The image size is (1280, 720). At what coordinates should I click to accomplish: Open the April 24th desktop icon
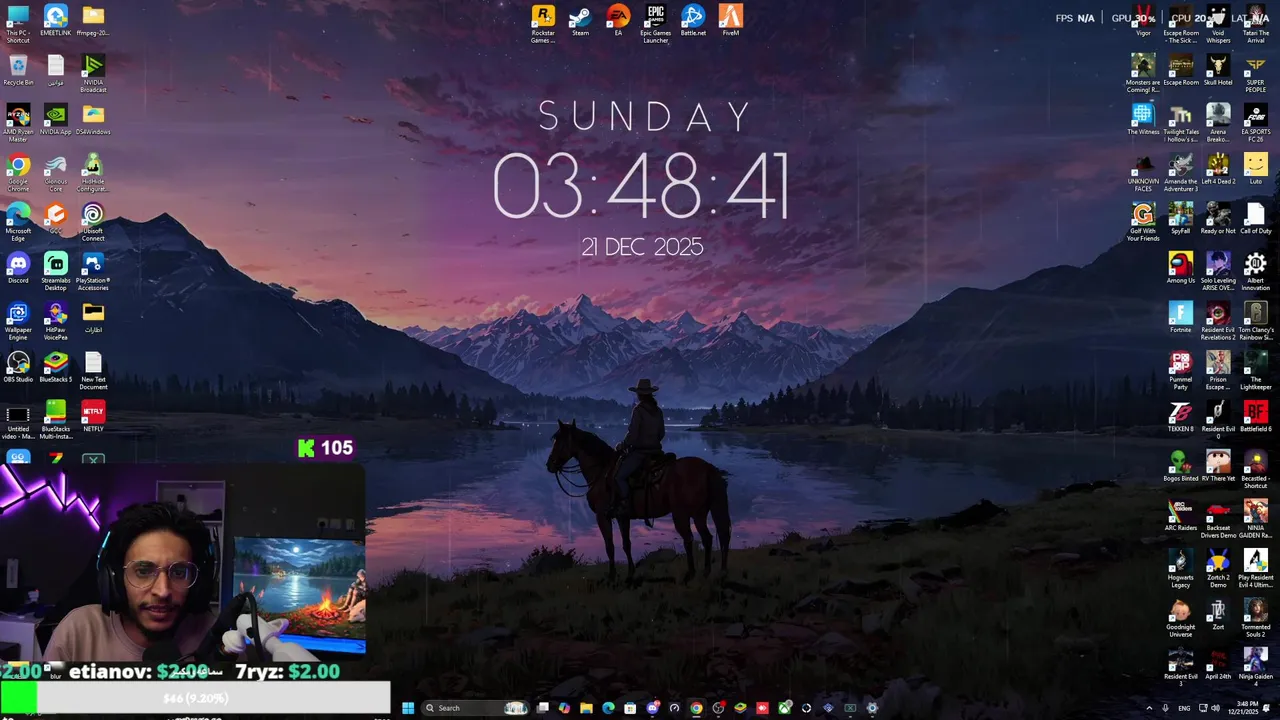click(1218, 664)
